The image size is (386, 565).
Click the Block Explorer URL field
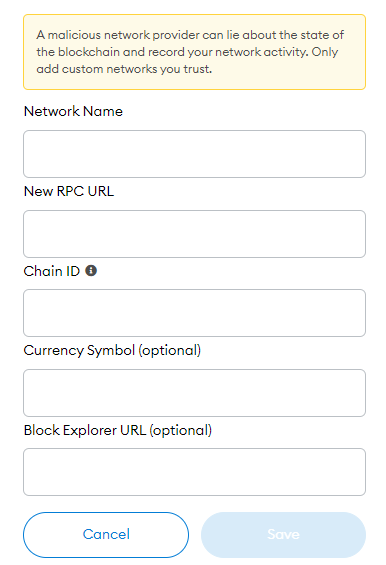pyautogui.click(x=194, y=472)
